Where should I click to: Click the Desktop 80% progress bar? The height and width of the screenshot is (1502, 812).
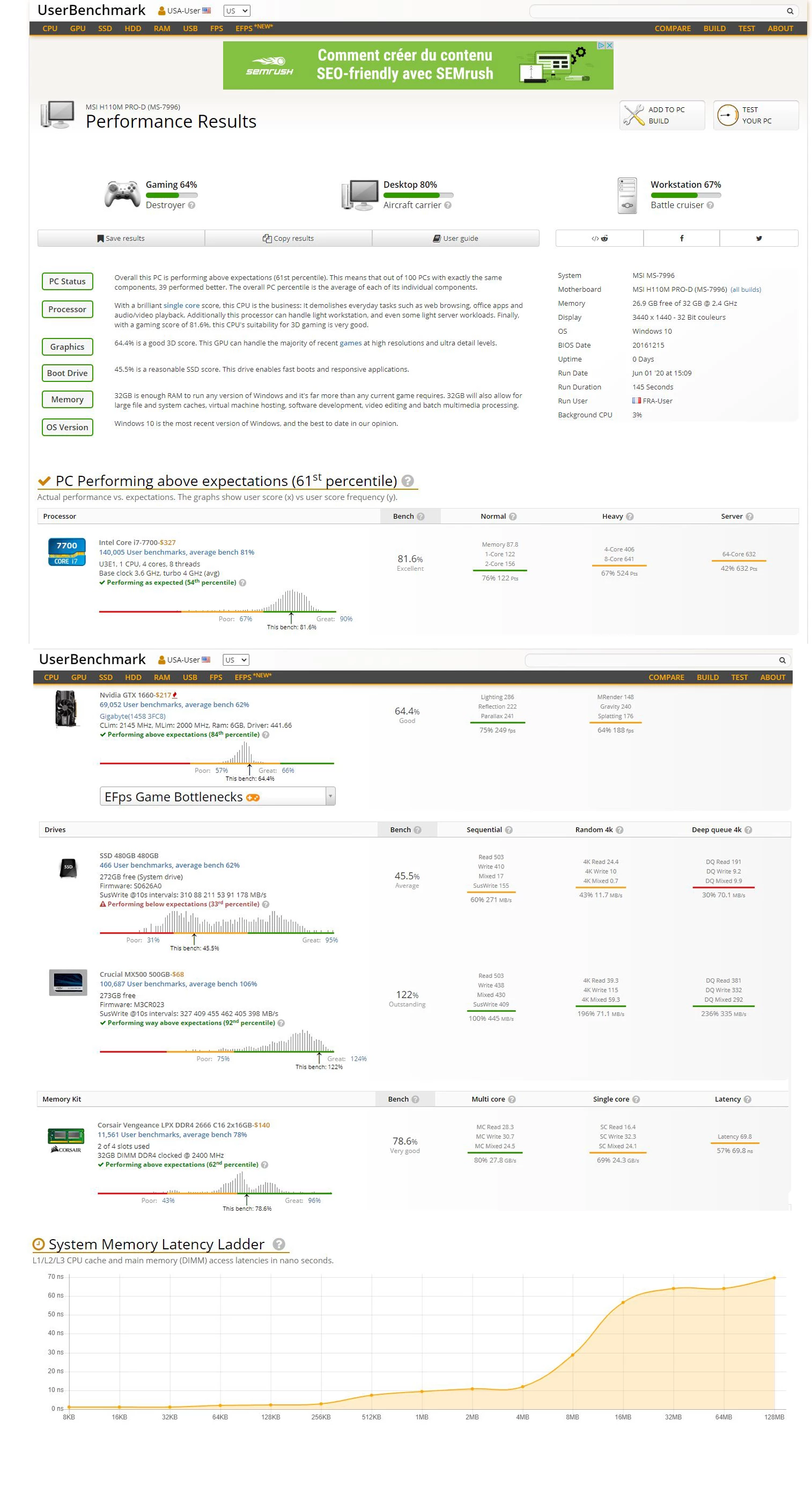[418, 195]
